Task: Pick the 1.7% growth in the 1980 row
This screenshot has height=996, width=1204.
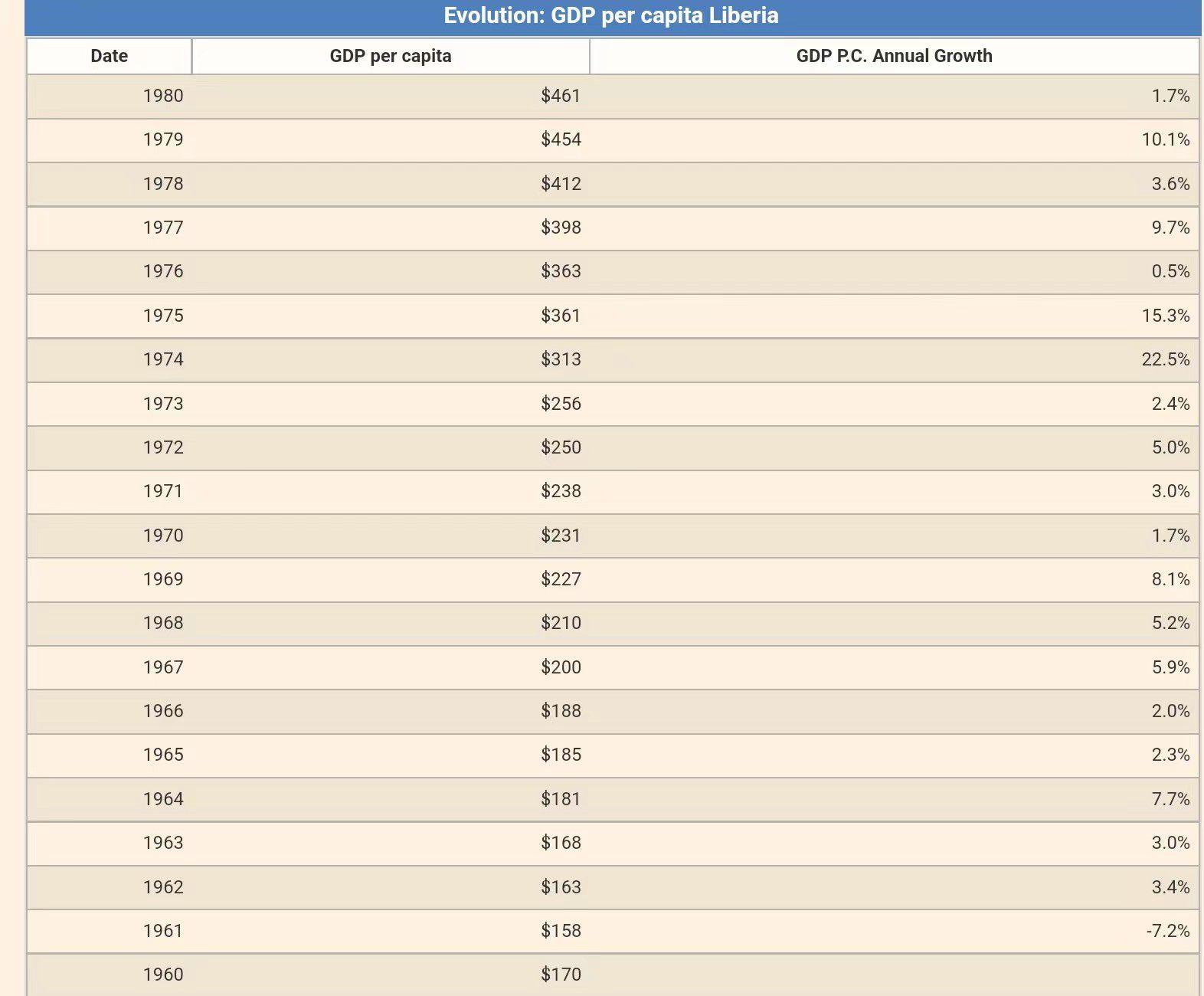Action: point(1170,96)
